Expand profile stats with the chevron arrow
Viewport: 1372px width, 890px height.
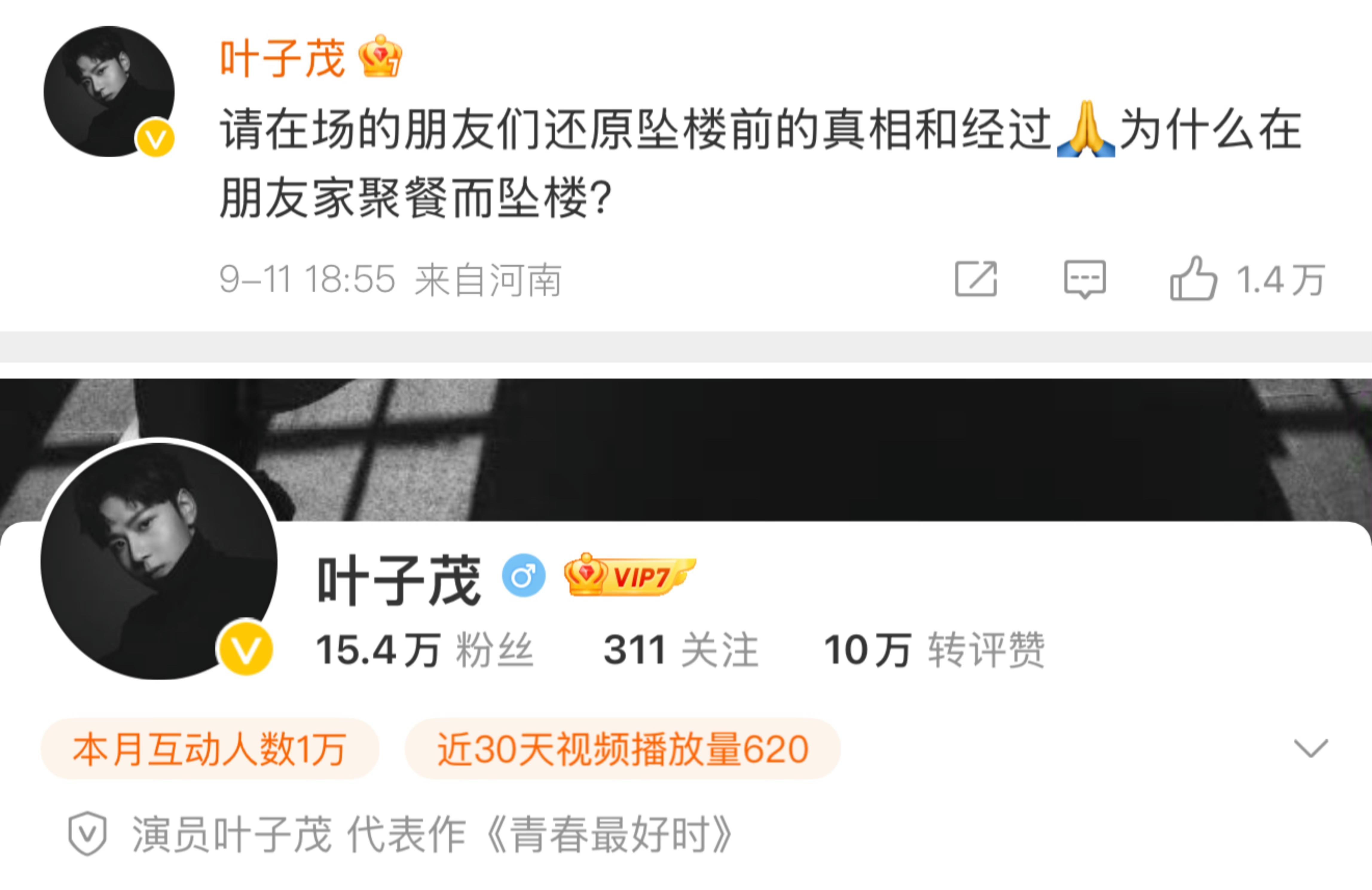(1311, 748)
